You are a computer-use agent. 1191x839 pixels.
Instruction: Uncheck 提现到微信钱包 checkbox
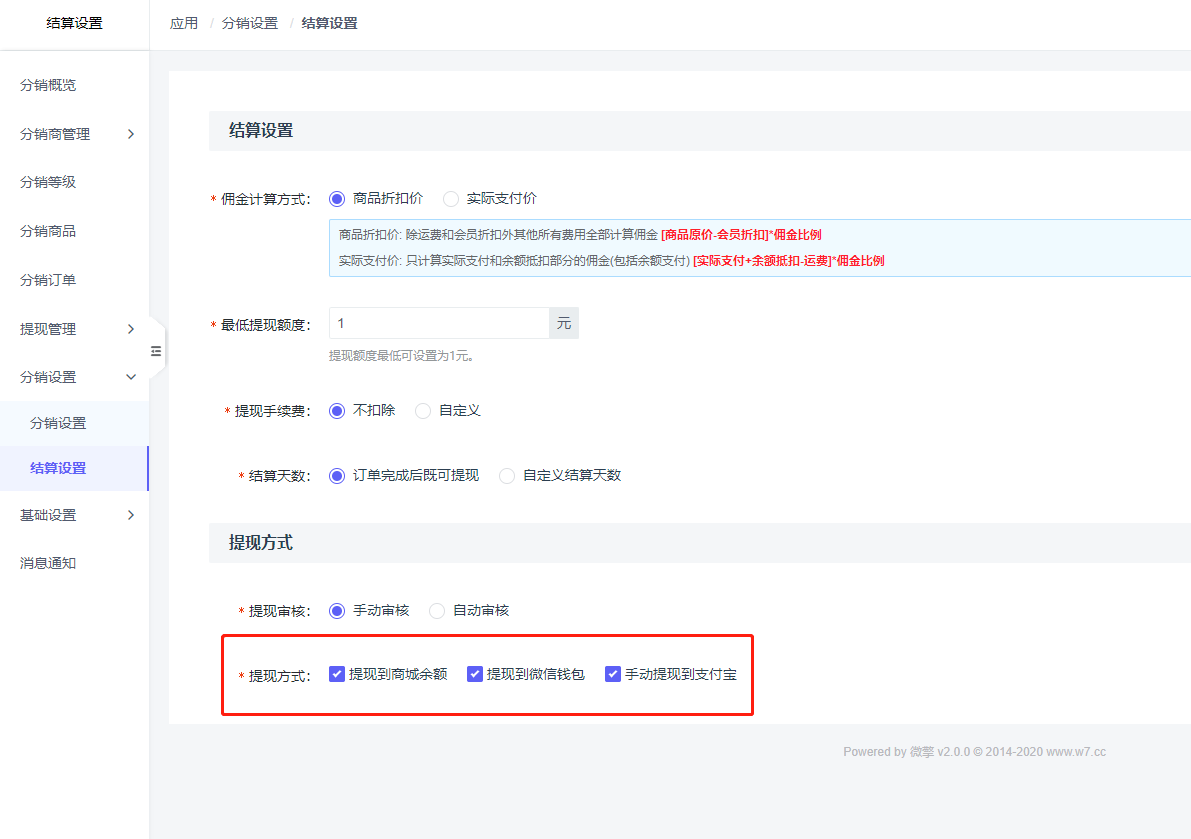pos(475,674)
